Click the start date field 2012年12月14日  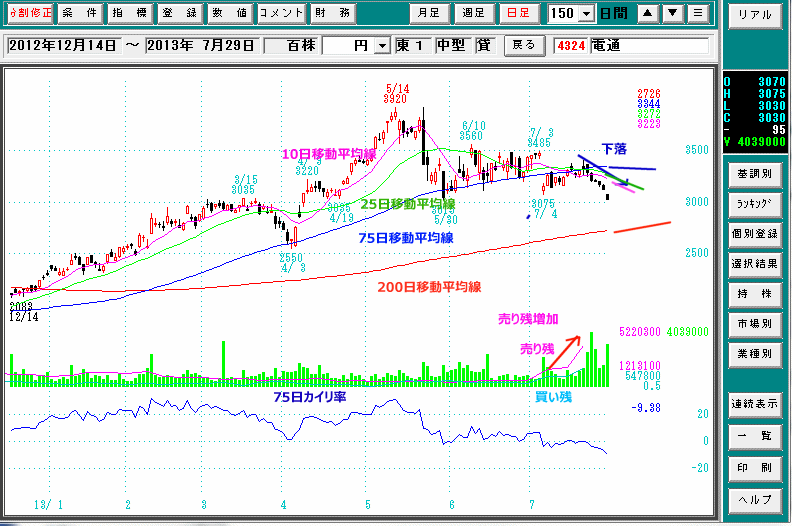coord(63,45)
